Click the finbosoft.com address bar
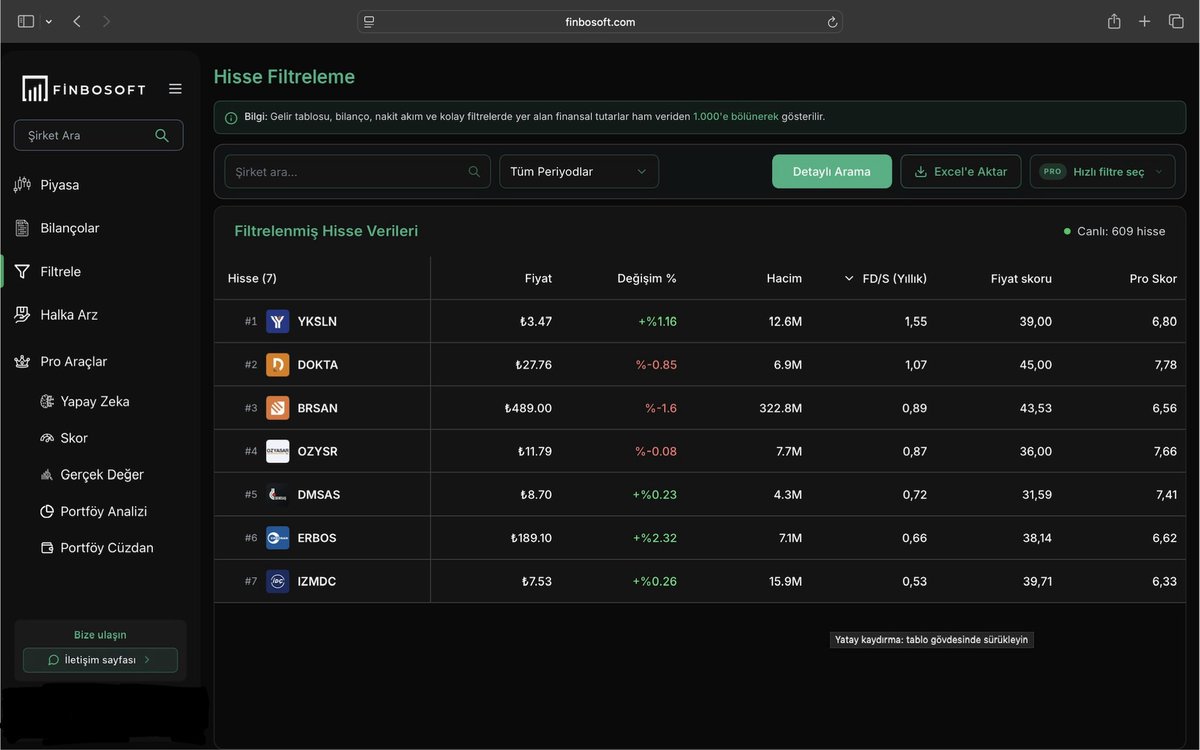Image resolution: width=1200 pixels, height=750 pixels. click(600, 22)
